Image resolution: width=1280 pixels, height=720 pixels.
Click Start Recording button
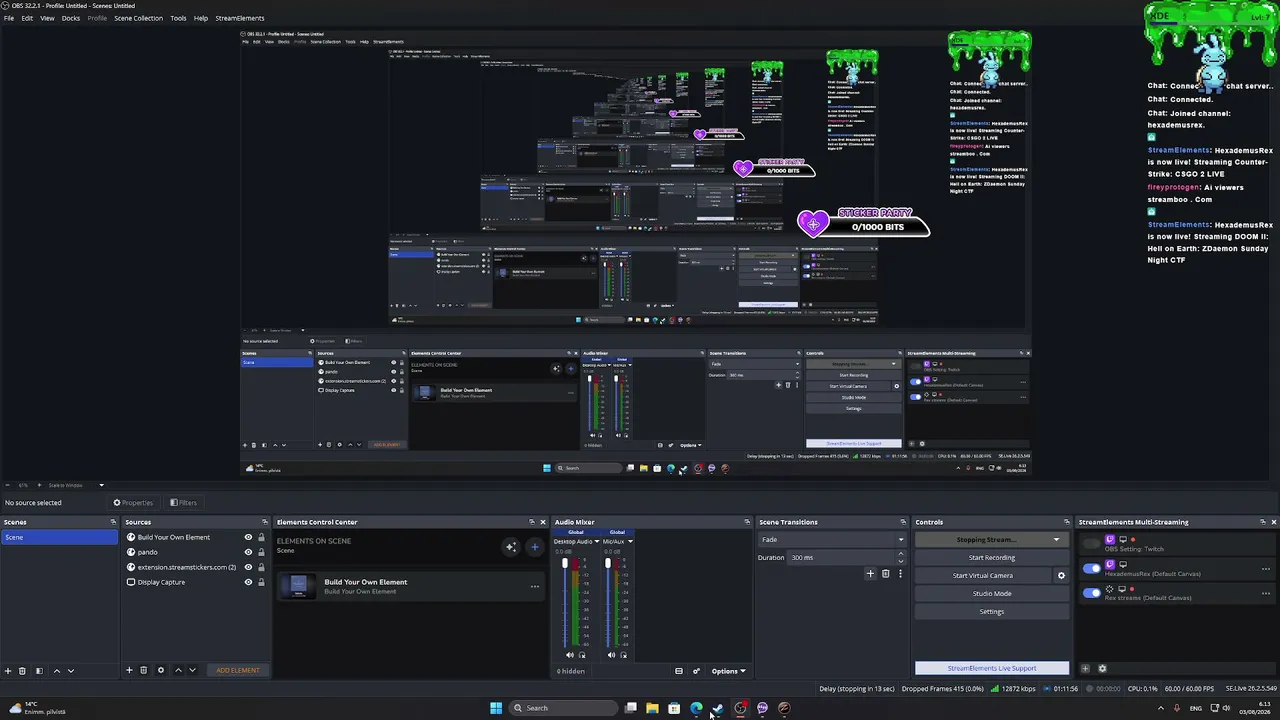(991, 558)
